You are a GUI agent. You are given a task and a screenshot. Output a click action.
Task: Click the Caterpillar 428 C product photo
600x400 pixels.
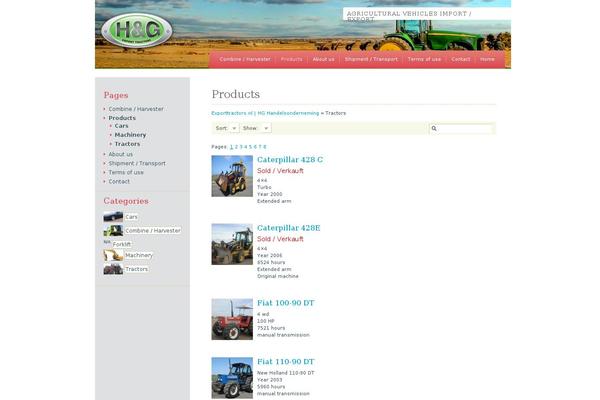tap(232, 176)
